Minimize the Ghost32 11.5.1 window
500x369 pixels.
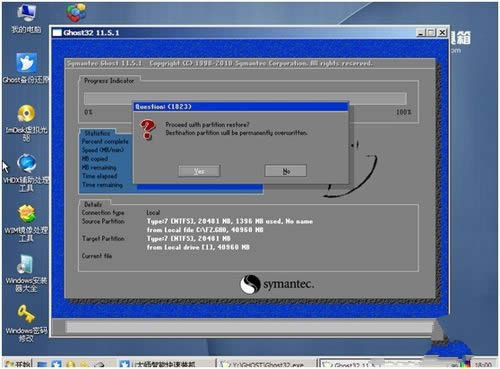421,33
